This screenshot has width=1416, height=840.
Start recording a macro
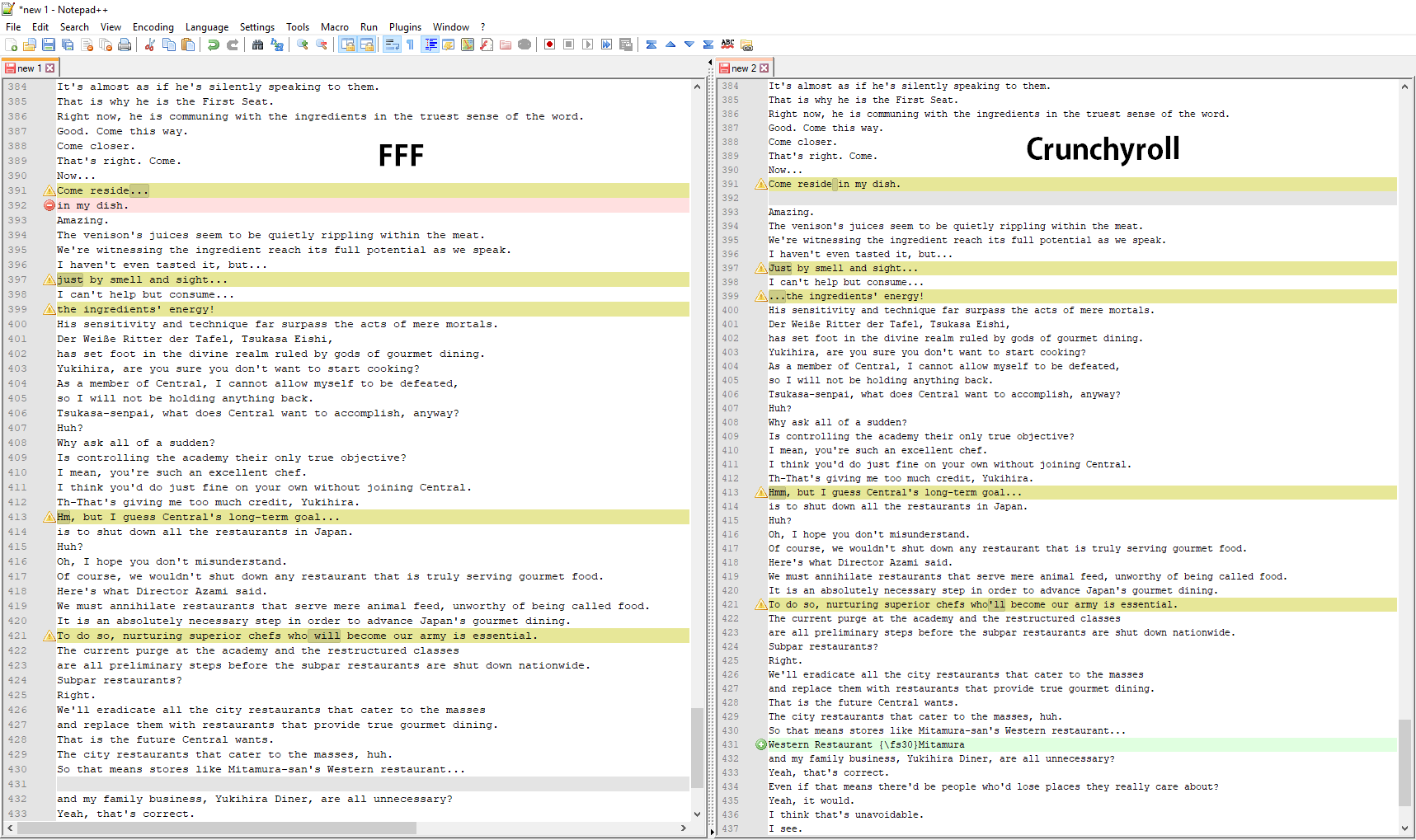pyautogui.click(x=550, y=45)
